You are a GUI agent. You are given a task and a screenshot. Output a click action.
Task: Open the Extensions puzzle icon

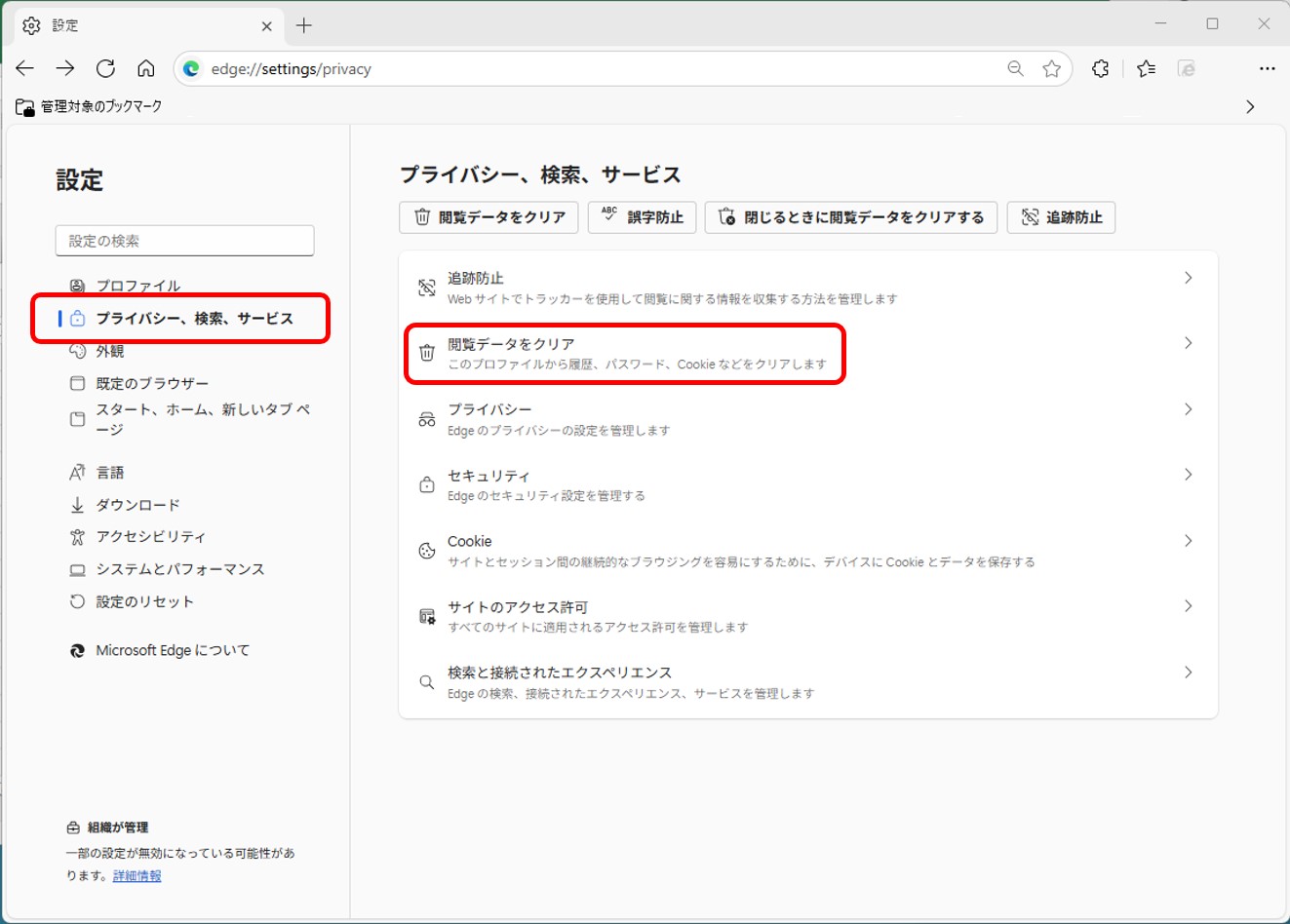[1100, 68]
